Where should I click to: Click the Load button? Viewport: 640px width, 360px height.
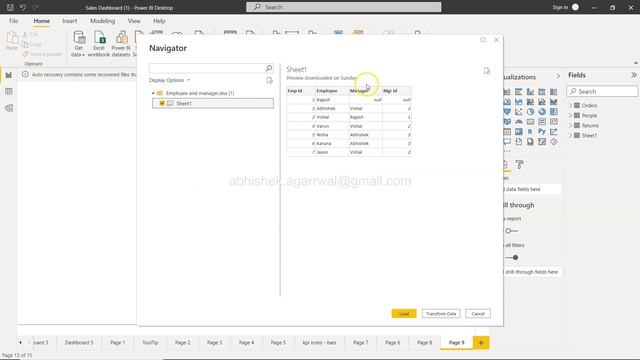tap(404, 313)
